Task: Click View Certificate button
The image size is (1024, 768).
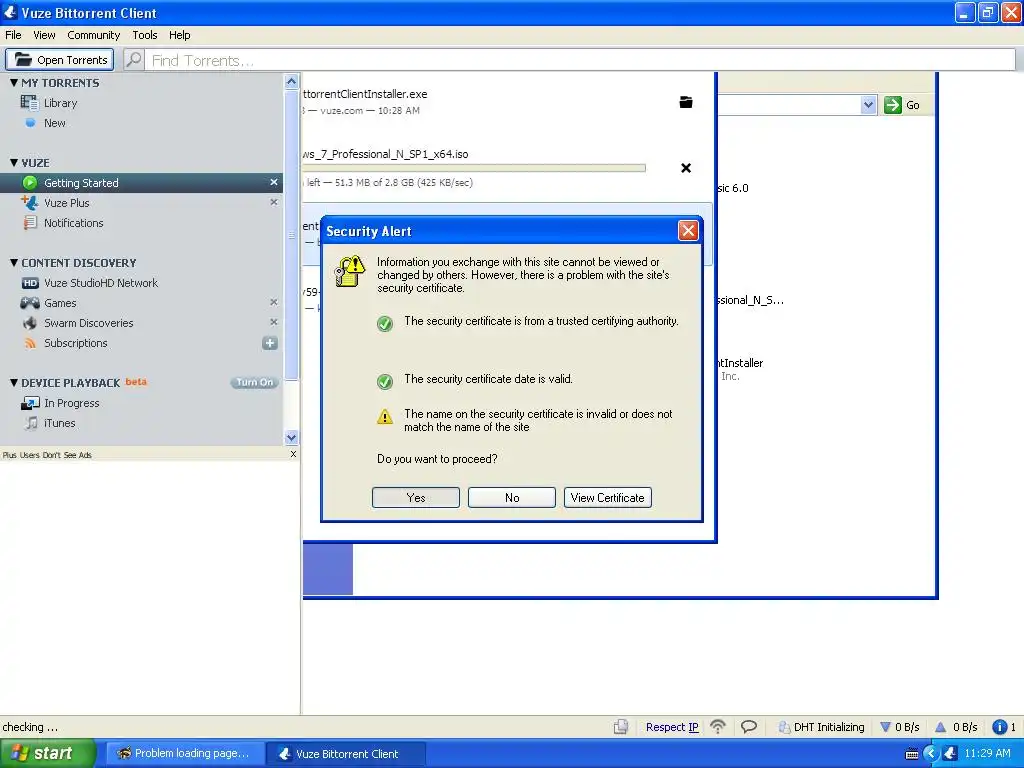Action: 607,498
